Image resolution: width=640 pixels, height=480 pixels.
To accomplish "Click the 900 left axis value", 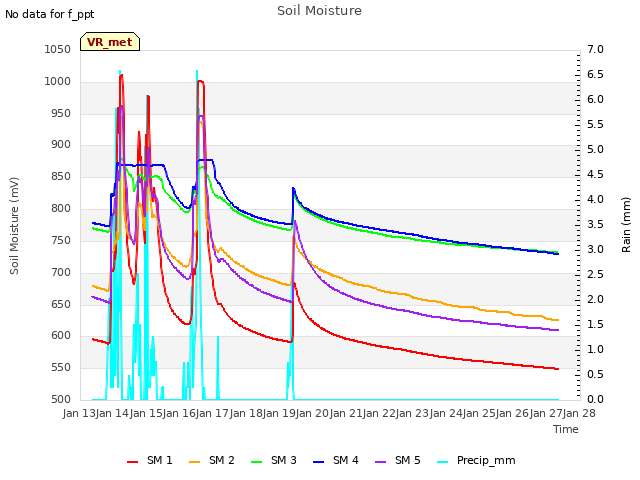I will (x=61, y=145).
